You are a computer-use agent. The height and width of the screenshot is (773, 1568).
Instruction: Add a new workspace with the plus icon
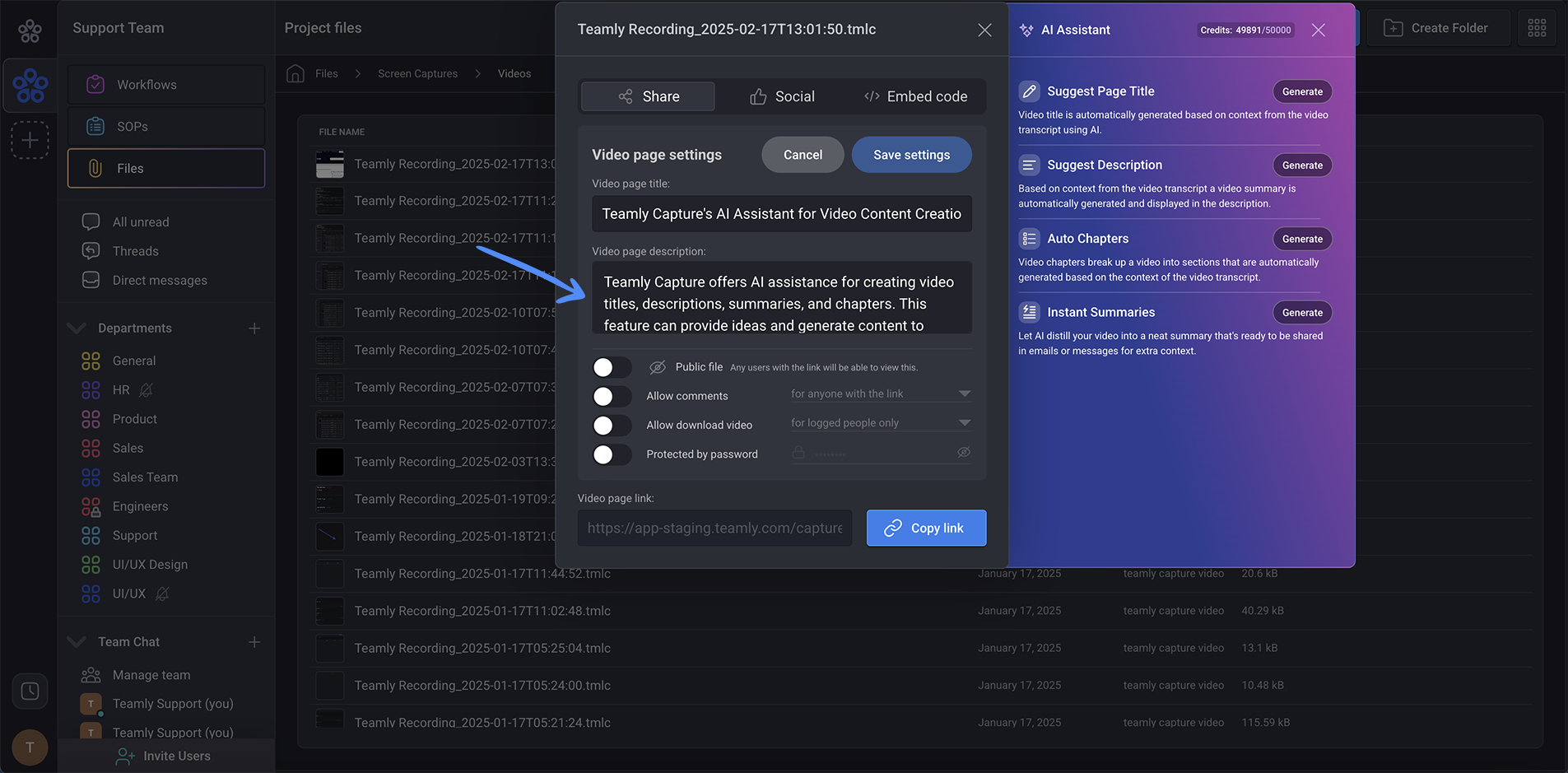[30, 140]
